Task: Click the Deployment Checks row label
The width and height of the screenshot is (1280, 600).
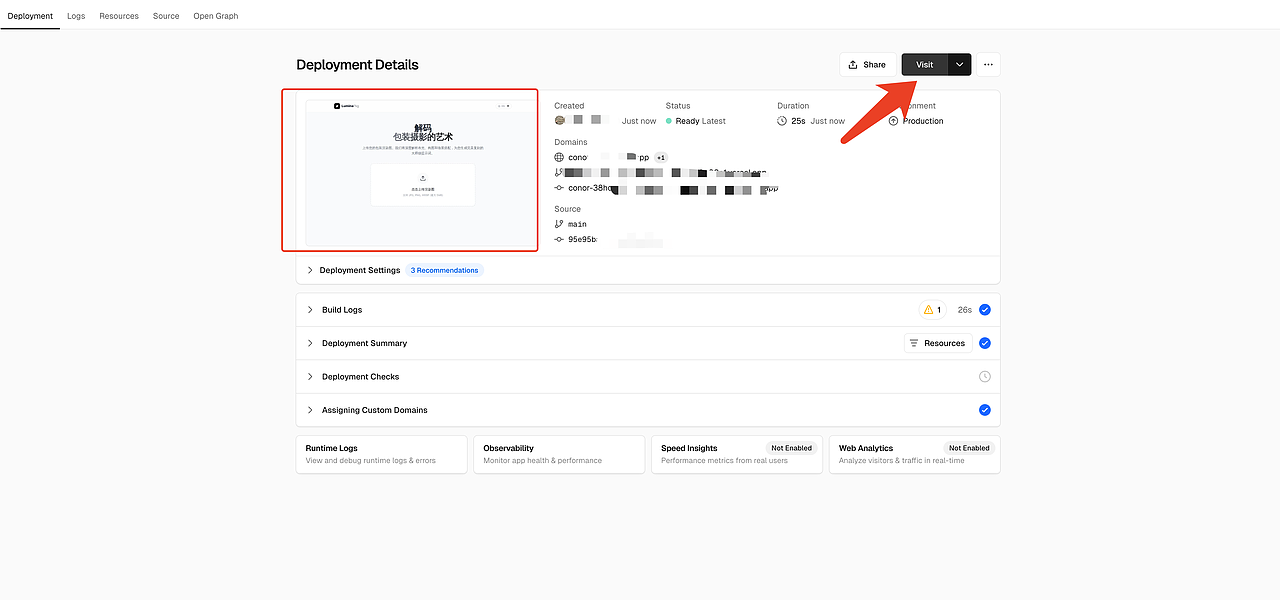Action: [360, 377]
